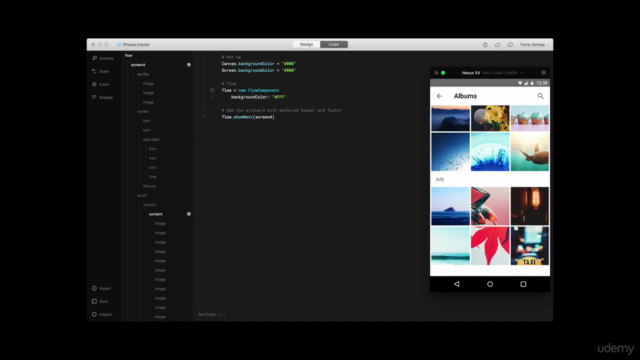Click the July section label

tap(440, 179)
